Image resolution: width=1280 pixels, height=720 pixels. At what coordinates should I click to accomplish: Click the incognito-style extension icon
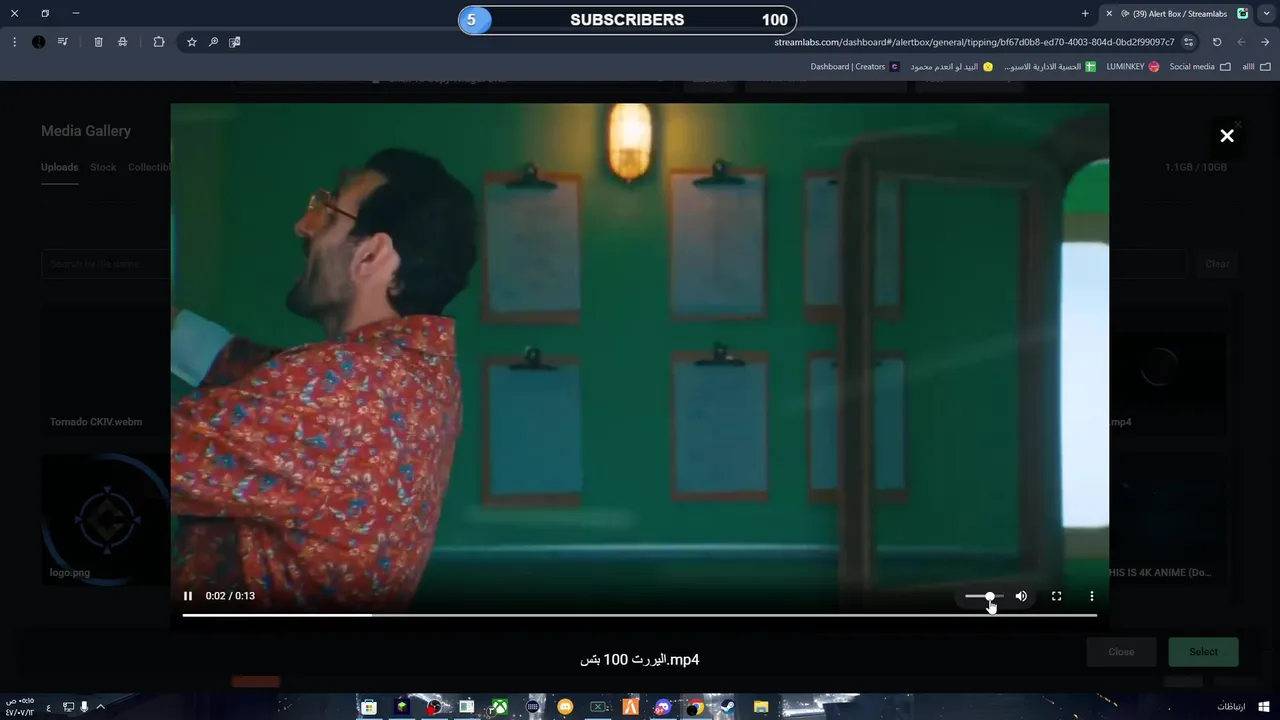point(122,42)
